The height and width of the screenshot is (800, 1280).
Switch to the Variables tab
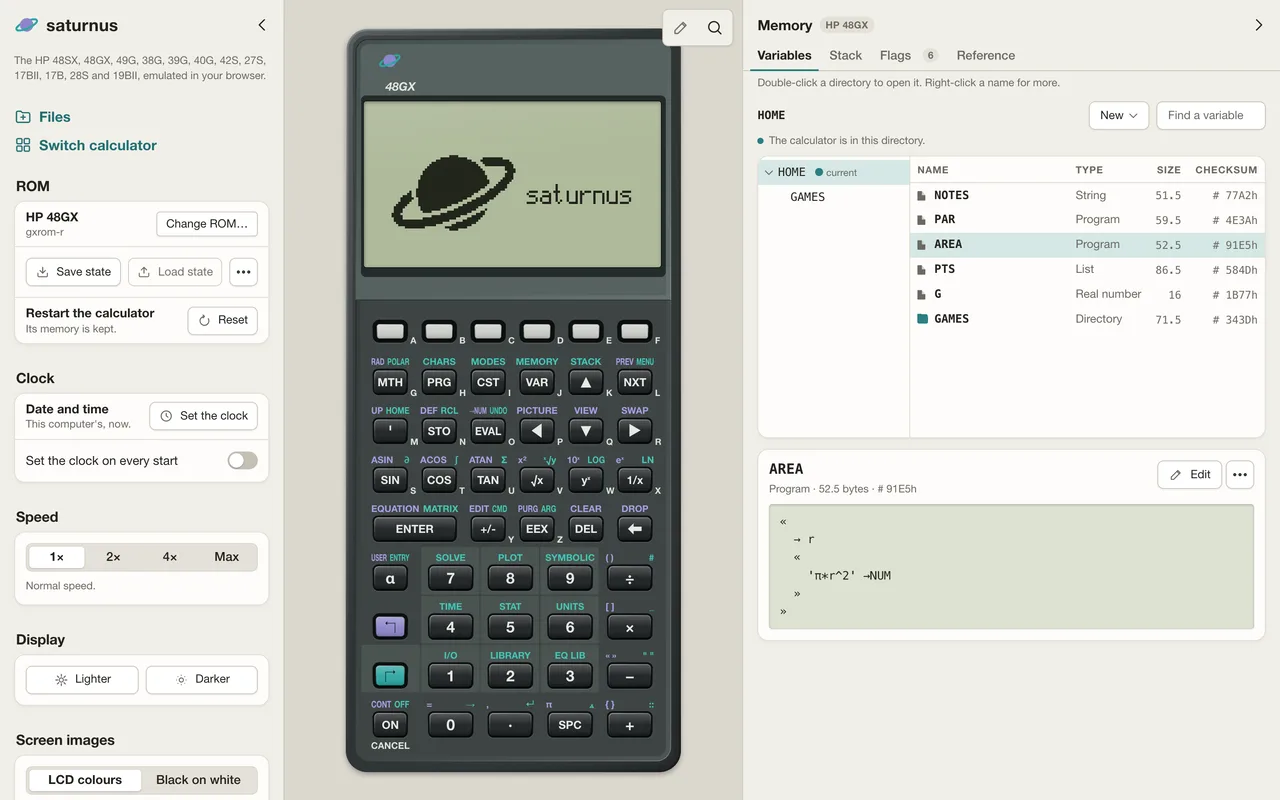coord(784,56)
